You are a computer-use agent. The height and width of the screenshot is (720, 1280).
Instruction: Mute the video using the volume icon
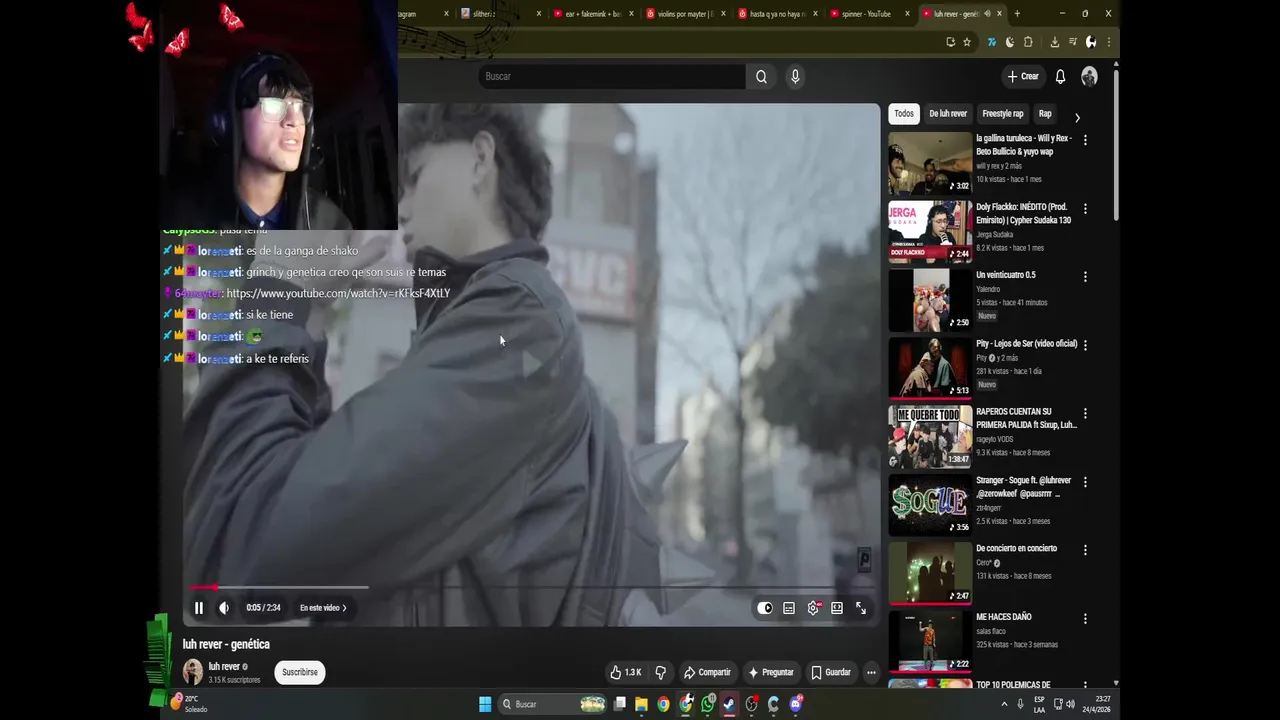(x=224, y=608)
